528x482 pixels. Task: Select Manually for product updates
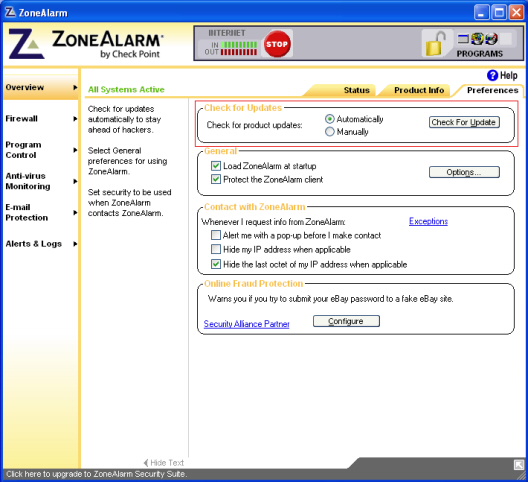click(330, 131)
